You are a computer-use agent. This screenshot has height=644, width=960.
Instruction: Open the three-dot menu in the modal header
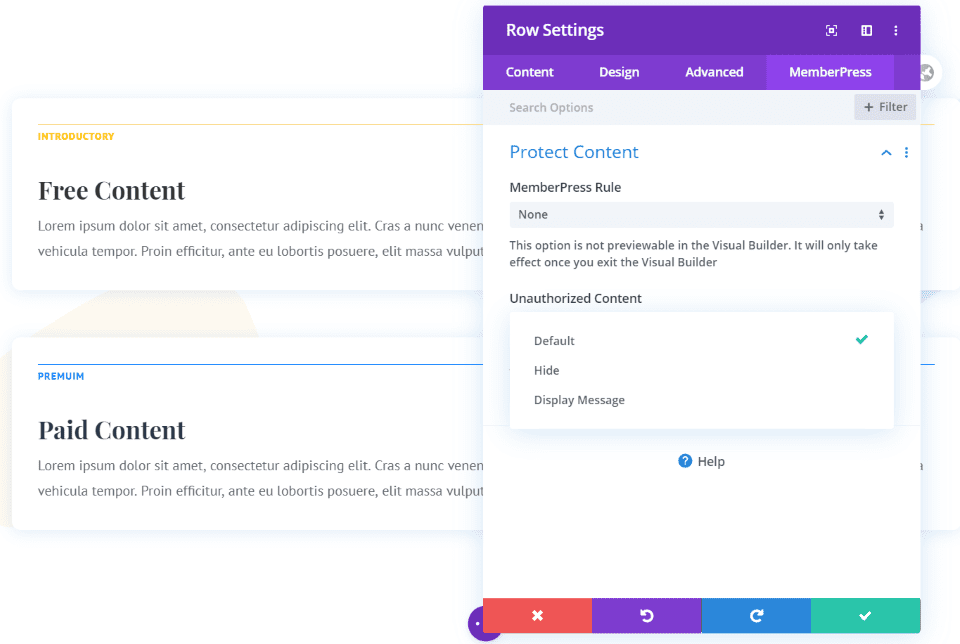click(896, 30)
